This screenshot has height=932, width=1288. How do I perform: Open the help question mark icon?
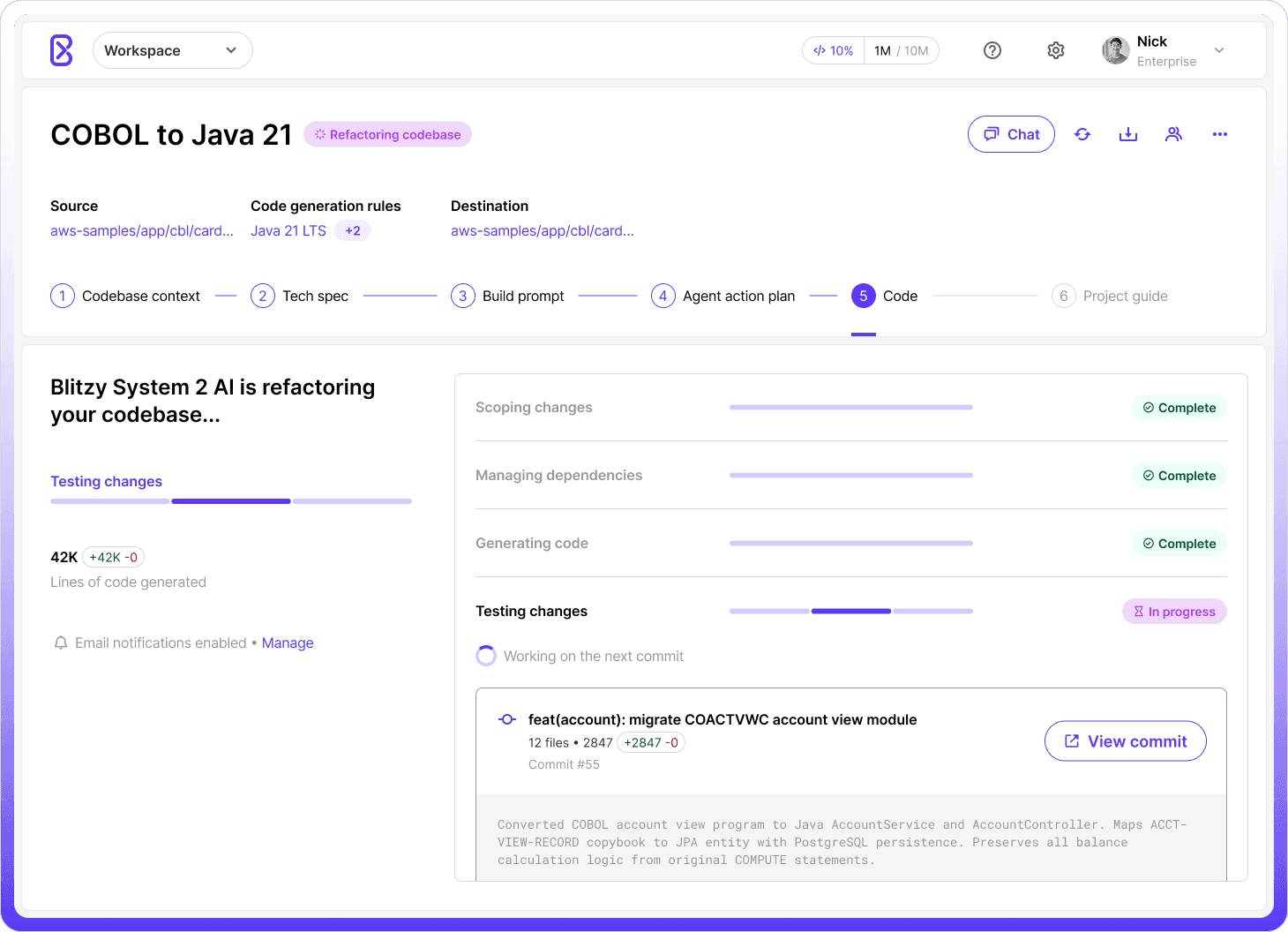click(x=992, y=50)
